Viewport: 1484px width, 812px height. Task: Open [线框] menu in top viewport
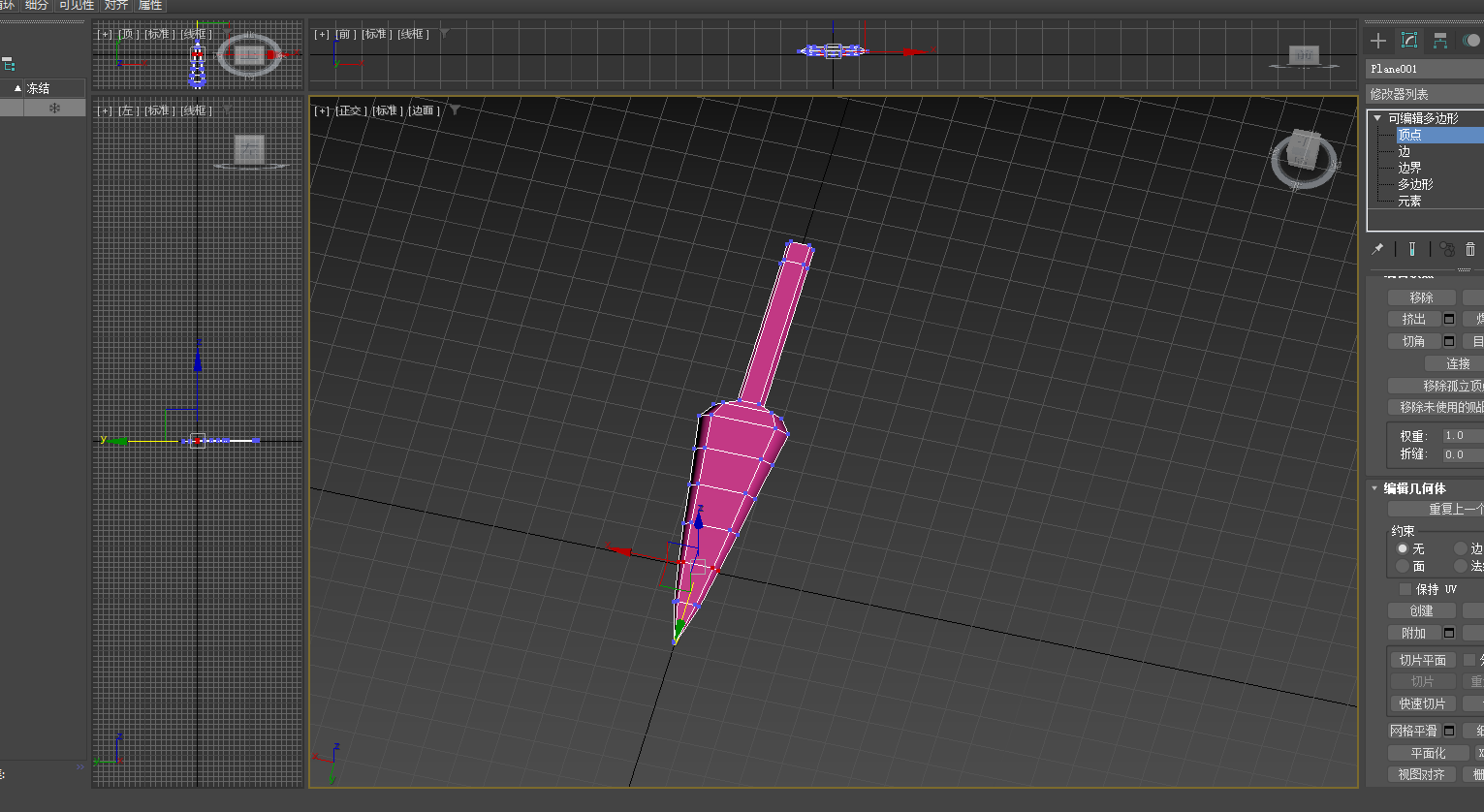196,34
